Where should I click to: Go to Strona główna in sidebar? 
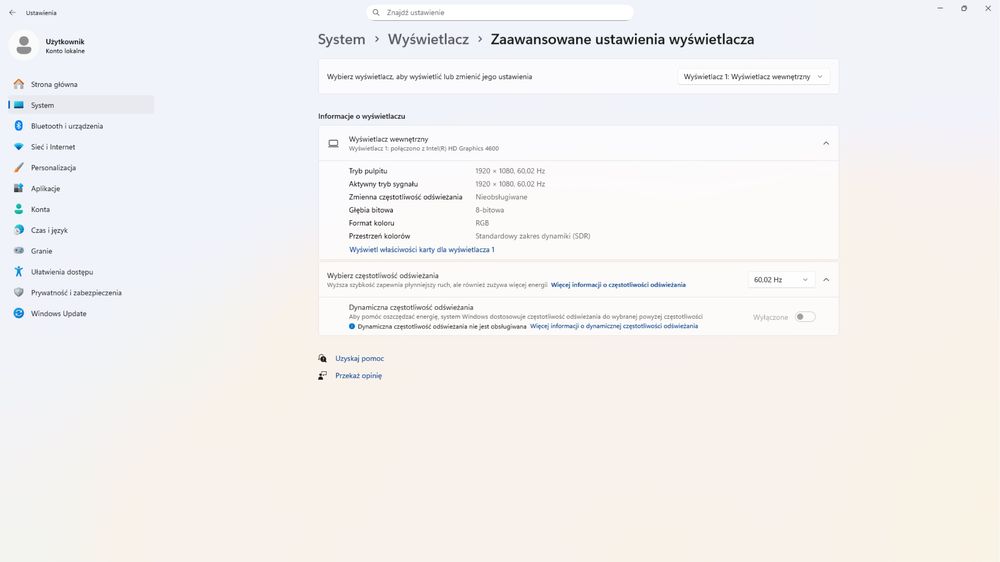(54, 84)
